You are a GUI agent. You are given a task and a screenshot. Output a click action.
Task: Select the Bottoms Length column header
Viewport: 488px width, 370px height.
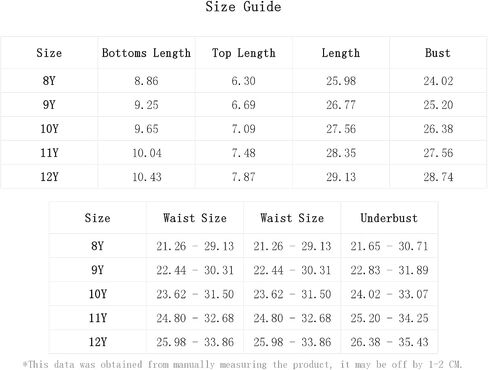[x=146, y=53]
